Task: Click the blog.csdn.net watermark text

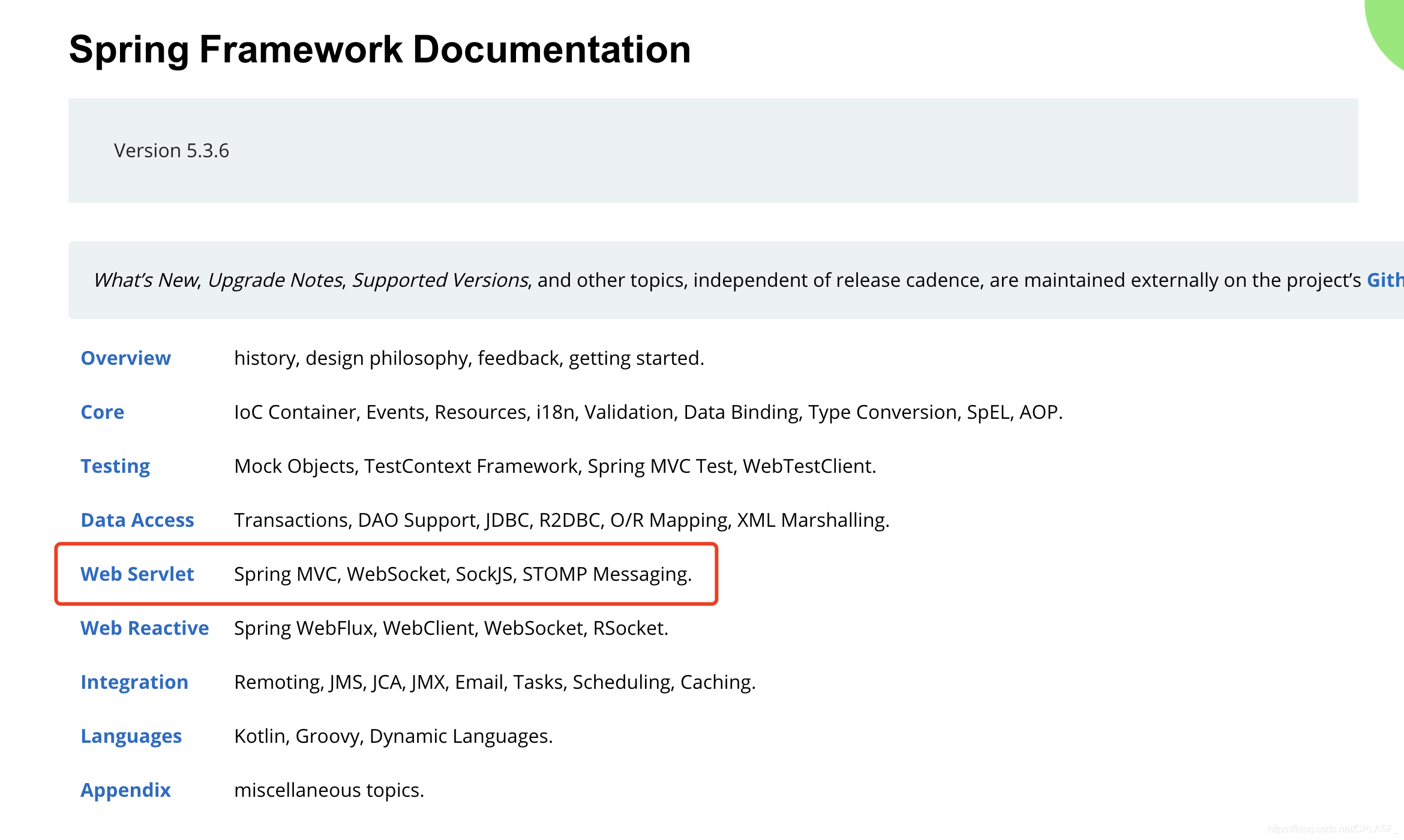Action: coord(1331,829)
